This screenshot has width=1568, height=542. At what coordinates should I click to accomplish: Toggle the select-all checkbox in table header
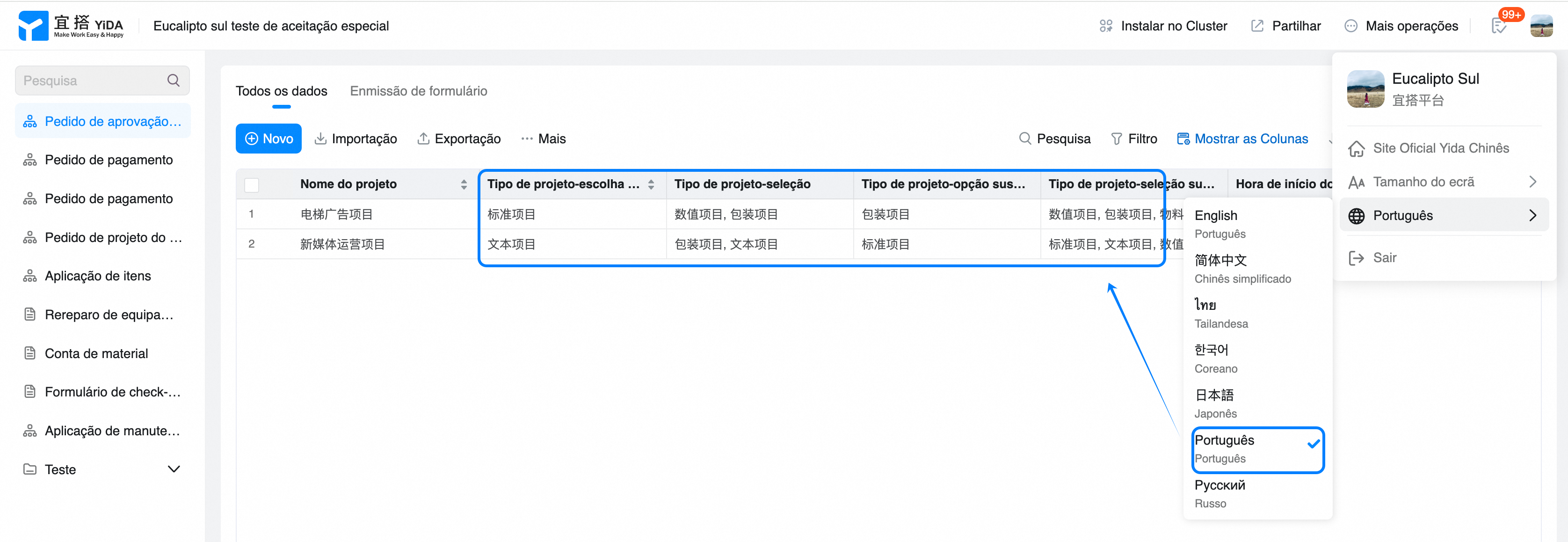click(x=251, y=184)
